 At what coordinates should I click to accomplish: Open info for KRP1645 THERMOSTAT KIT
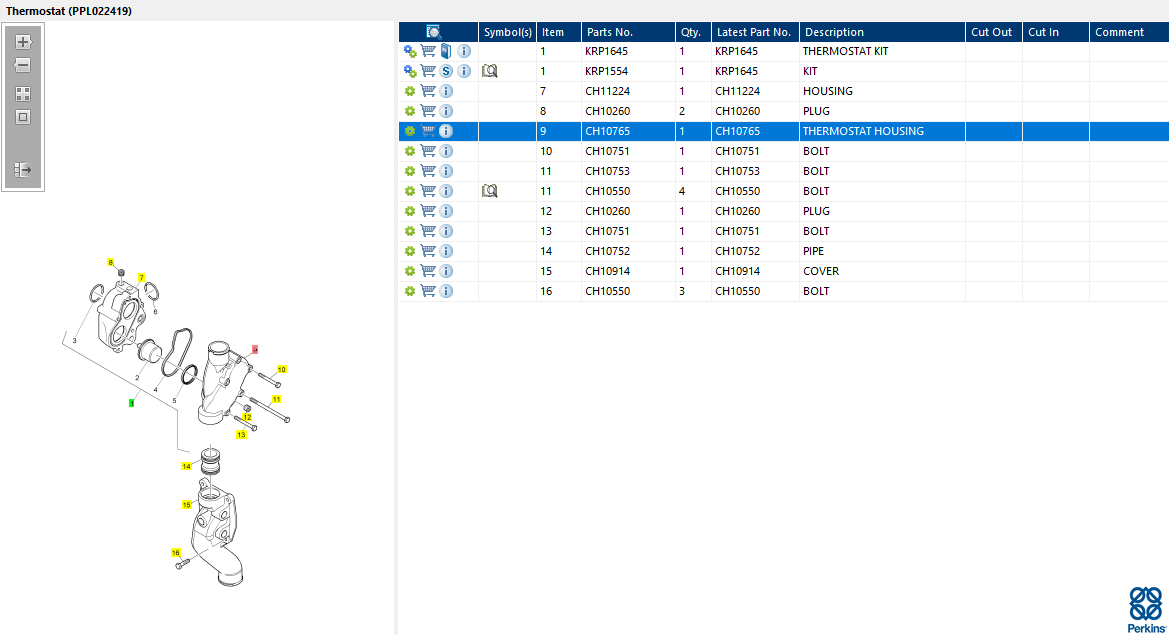464,51
